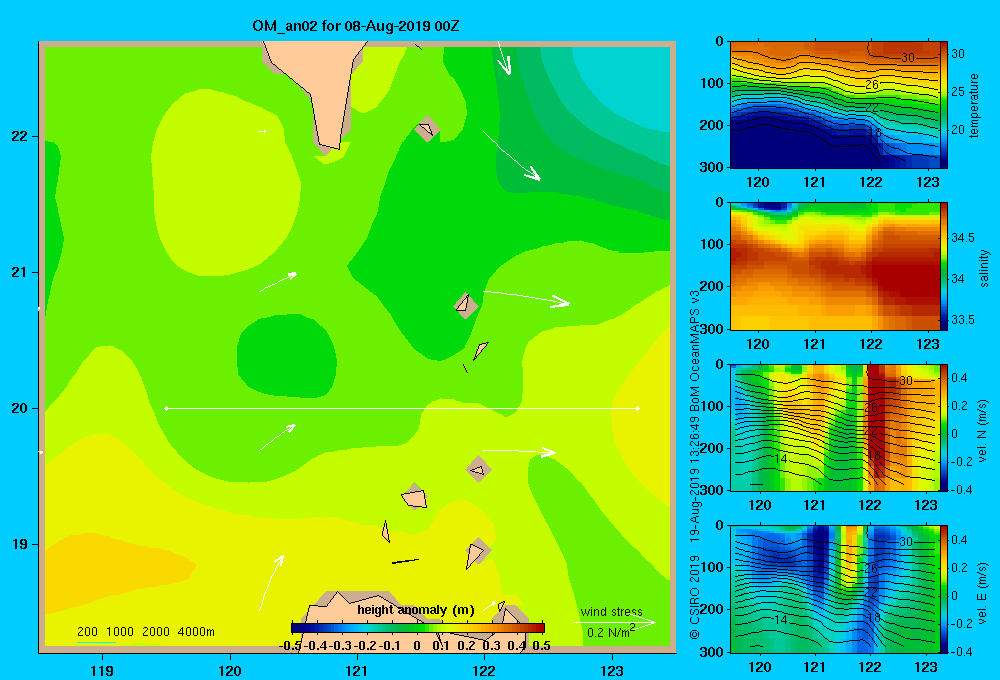Click the dark green eddy near 120.5E 20.4N
Screen dimensions: 1000x680
[287, 356]
